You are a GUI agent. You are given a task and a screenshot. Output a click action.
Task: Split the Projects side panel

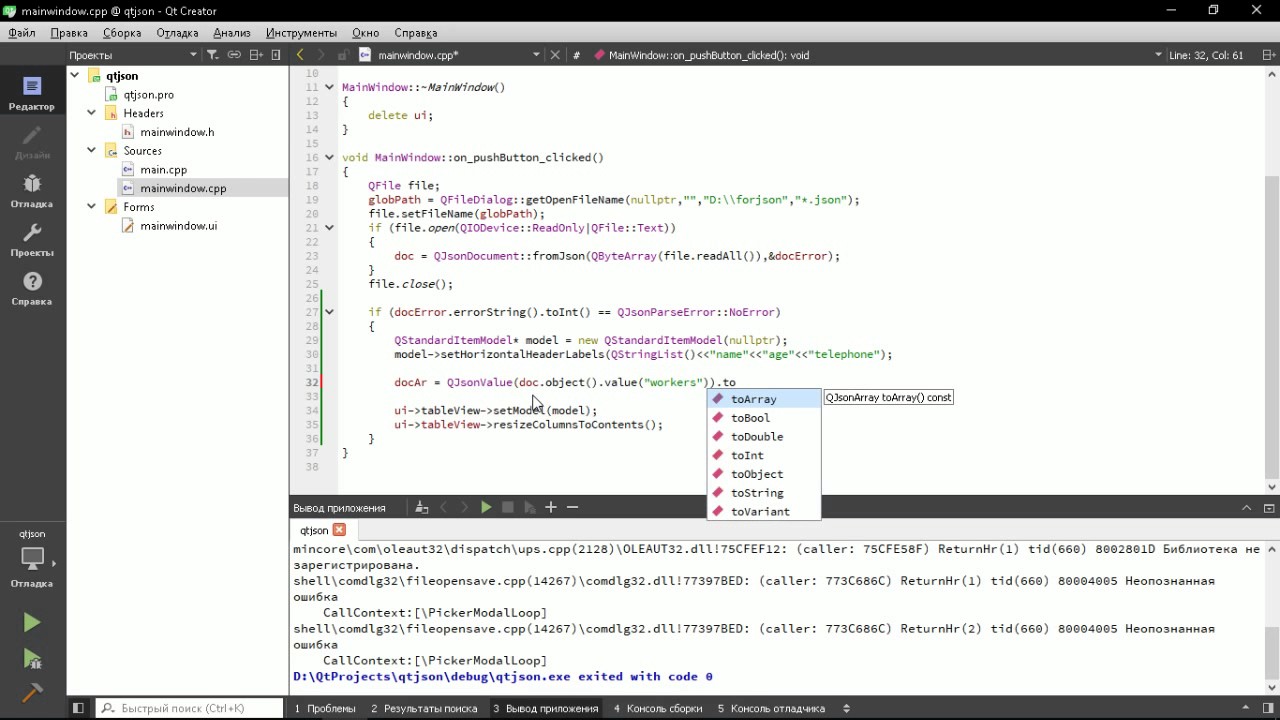click(x=256, y=55)
